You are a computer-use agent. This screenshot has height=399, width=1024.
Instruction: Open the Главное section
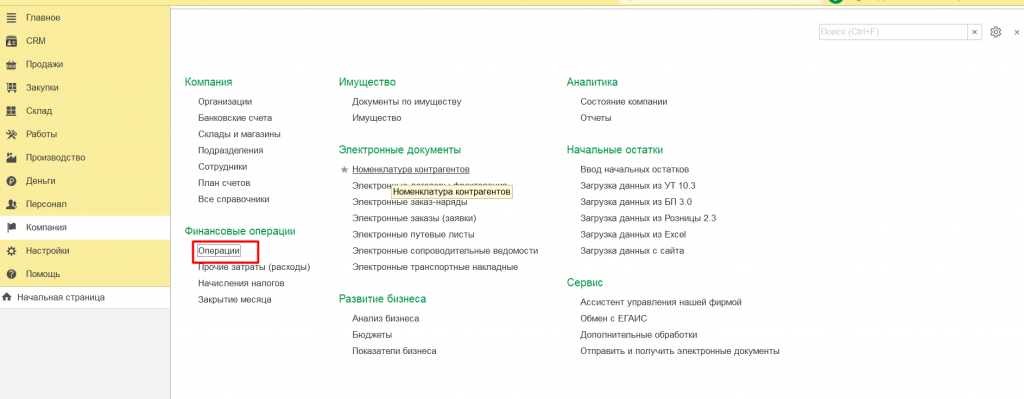pos(43,18)
